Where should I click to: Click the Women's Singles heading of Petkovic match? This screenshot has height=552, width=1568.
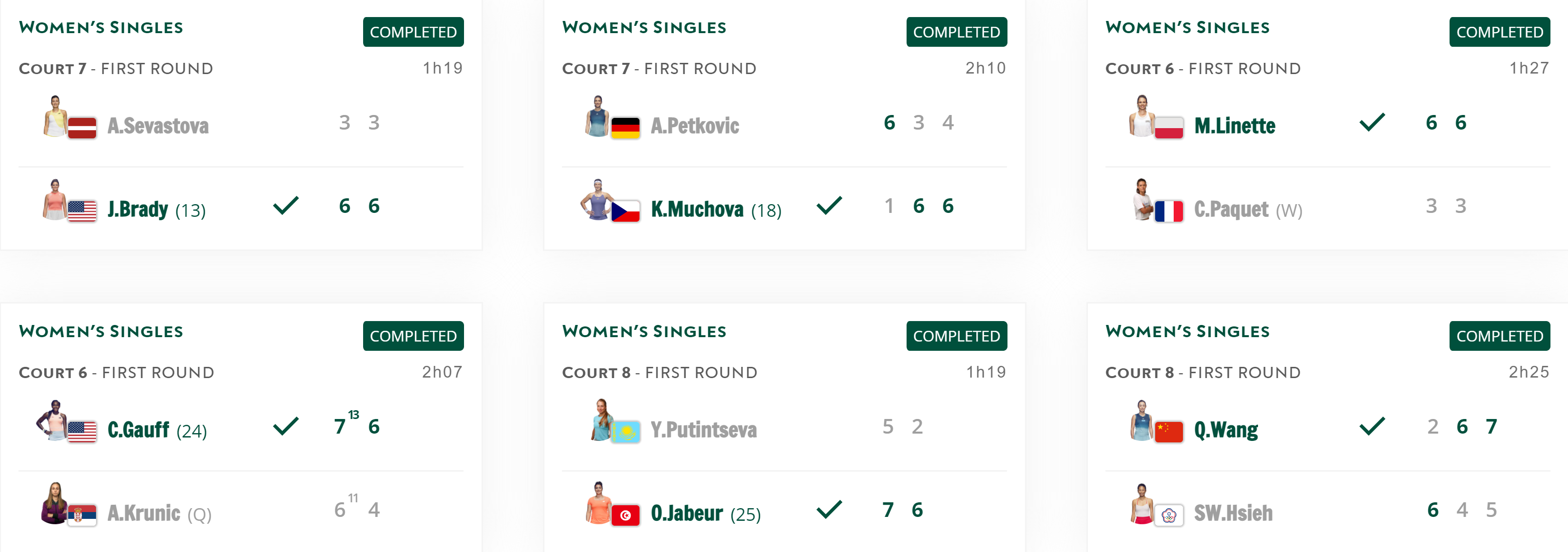(x=644, y=27)
